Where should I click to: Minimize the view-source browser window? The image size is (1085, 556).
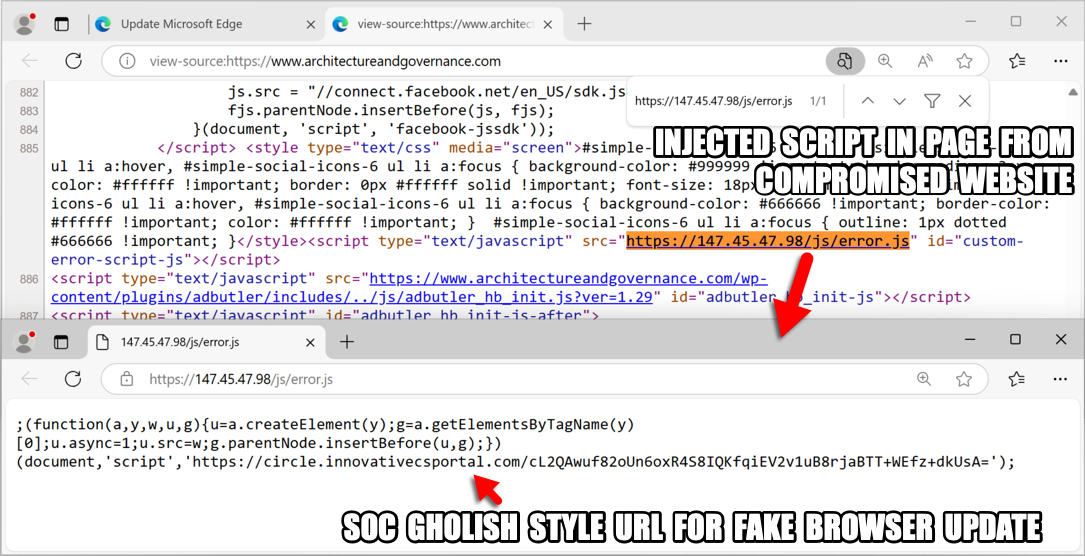pos(969,22)
